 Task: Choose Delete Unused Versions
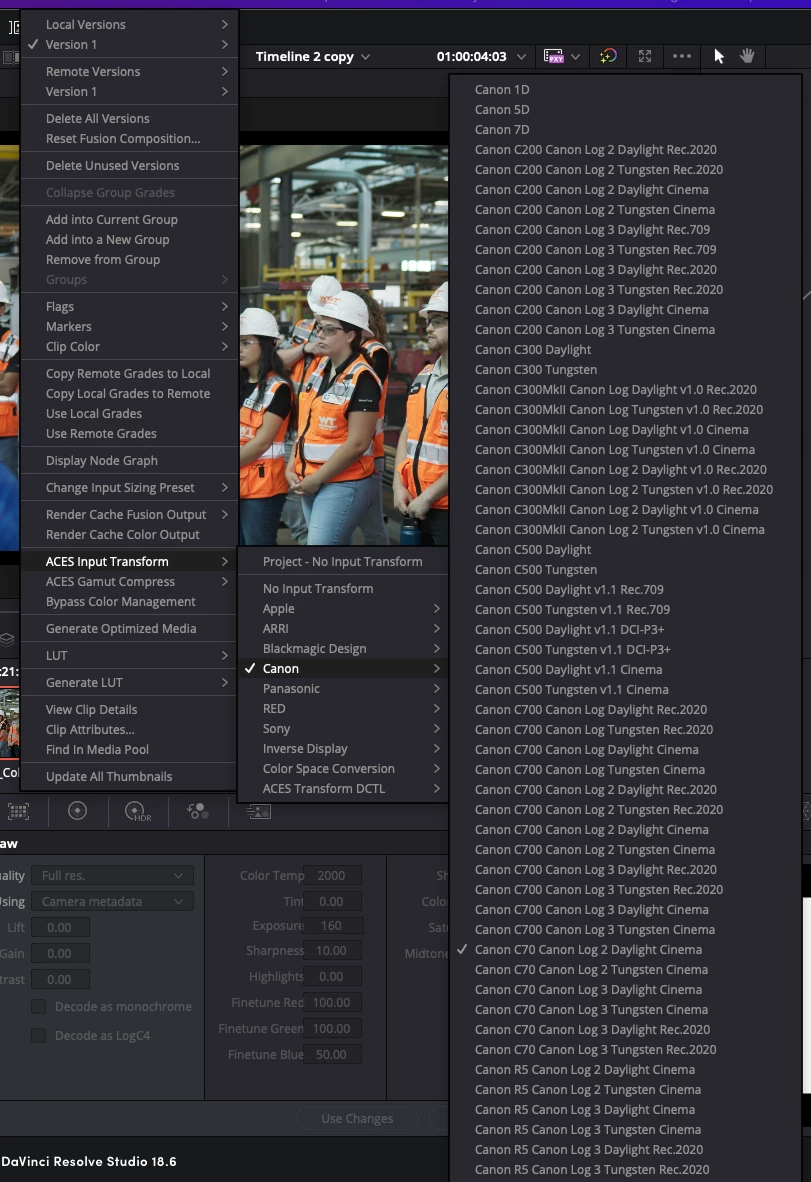coord(130,166)
